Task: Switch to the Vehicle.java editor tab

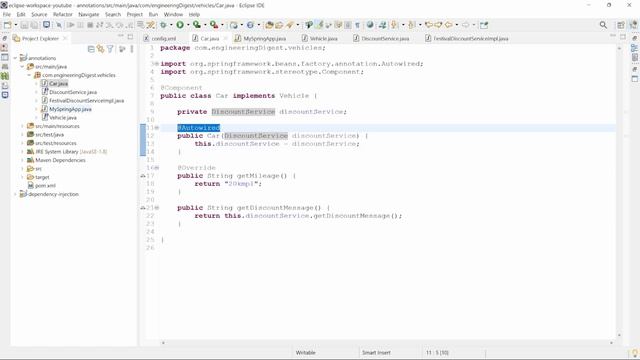Action: (323, 38)
